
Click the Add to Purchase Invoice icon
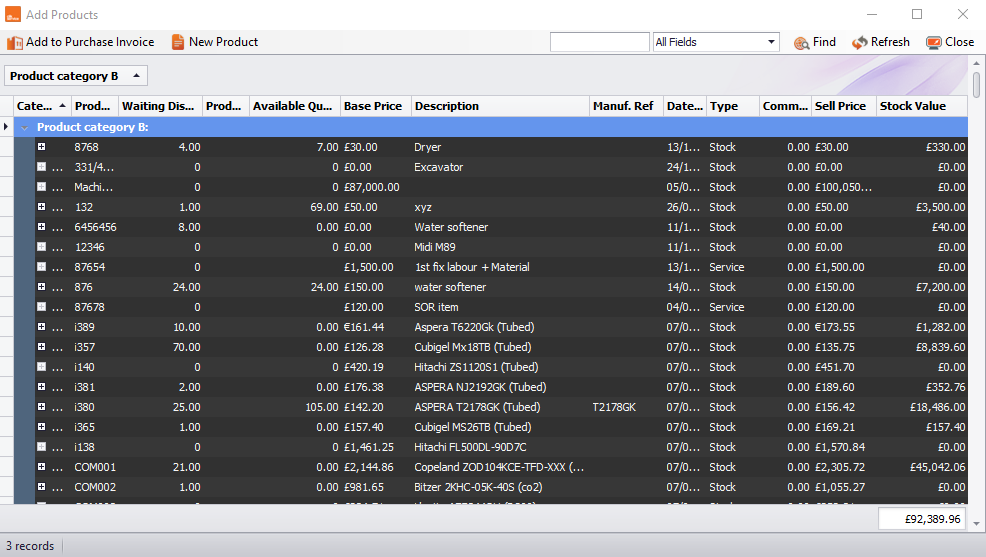point(14,43)
